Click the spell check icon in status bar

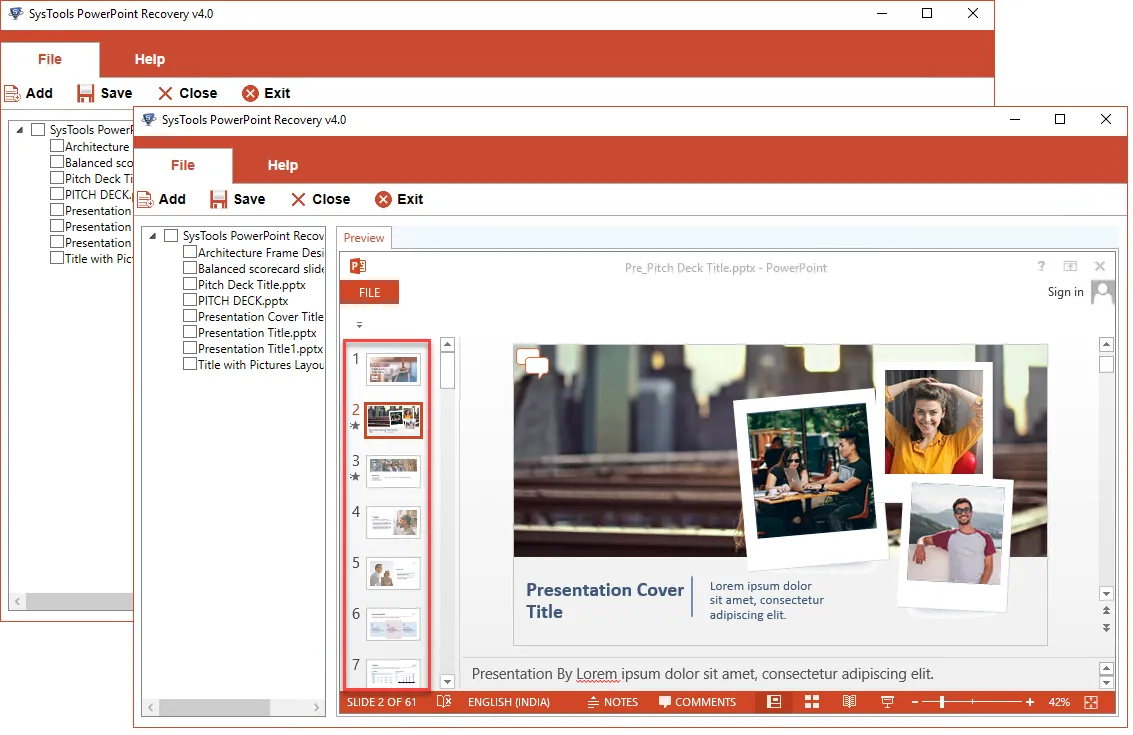(x=444, y=702)
